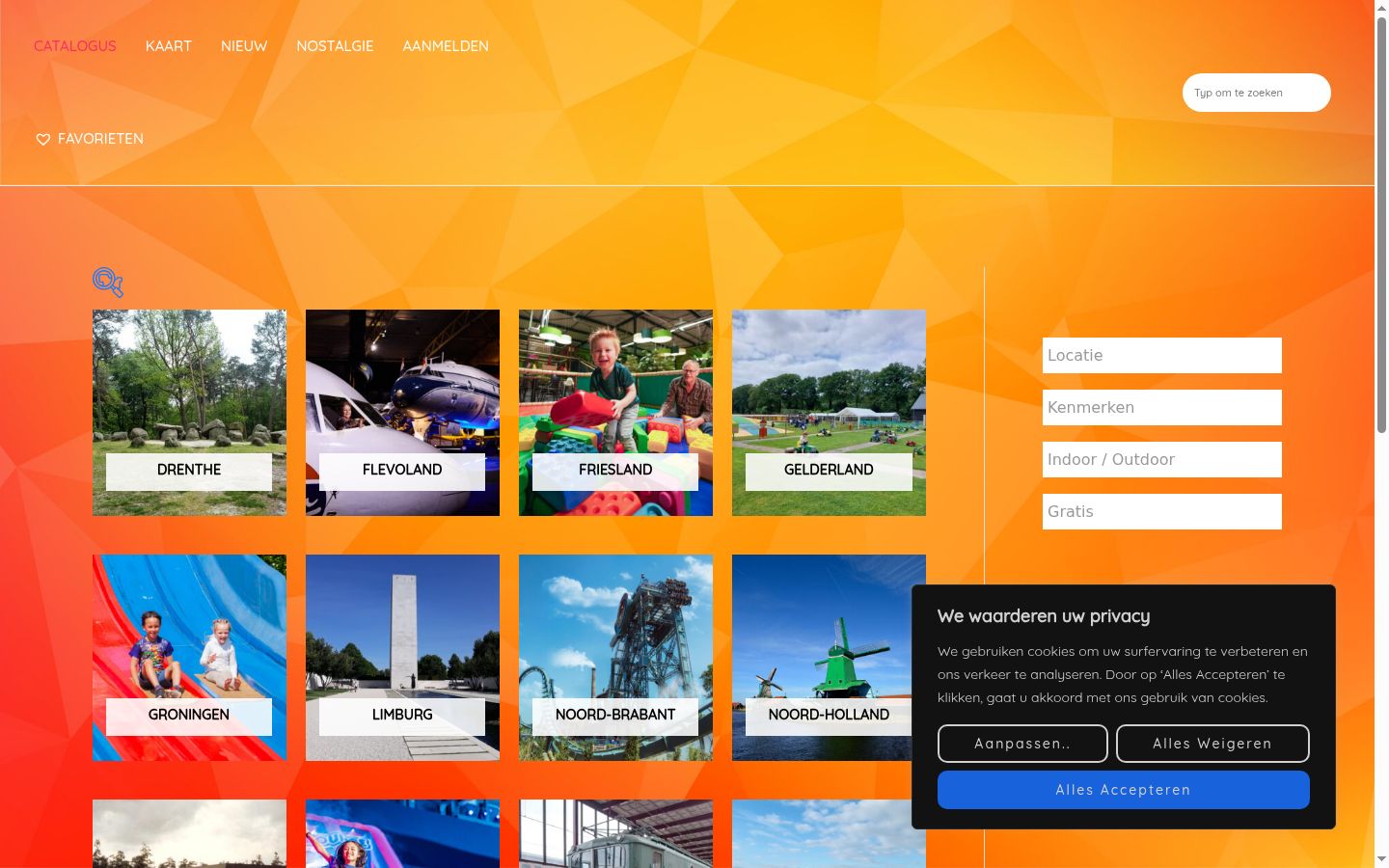
Task: Reject cookies with Alles Weigeren
Action: pos(1212,744)
